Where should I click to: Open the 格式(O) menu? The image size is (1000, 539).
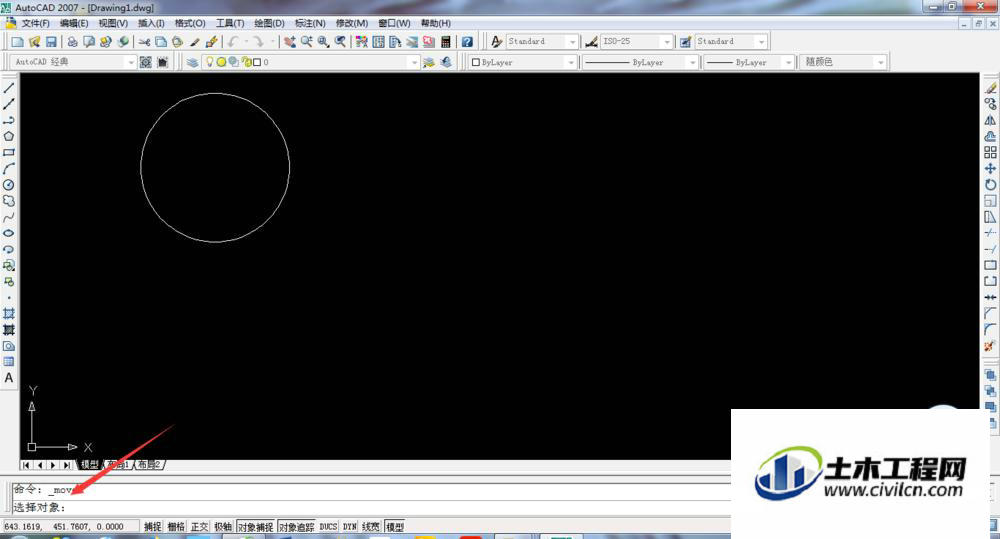[190, 23]
